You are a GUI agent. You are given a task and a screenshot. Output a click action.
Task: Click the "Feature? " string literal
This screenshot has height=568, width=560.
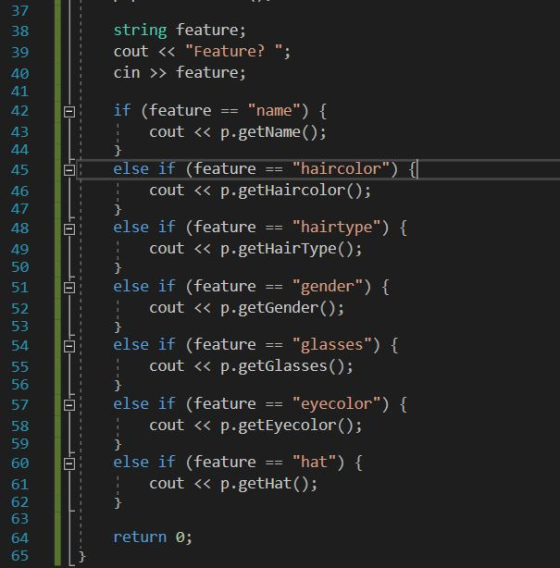(x=234, y=51)
